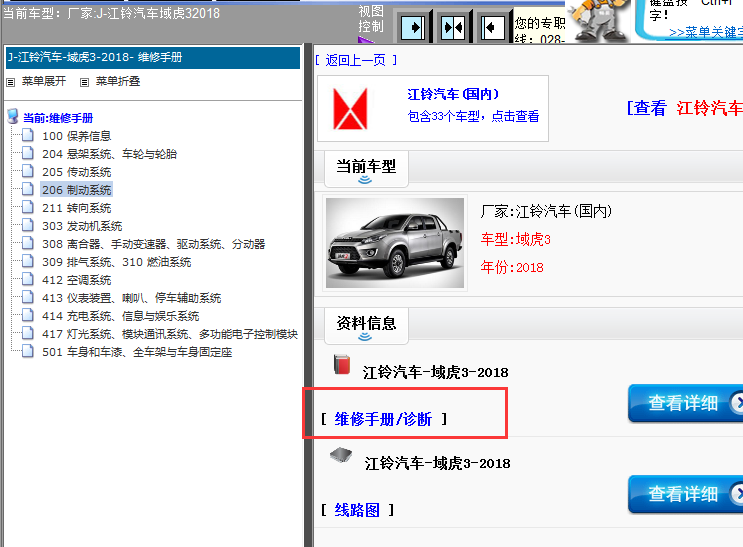Click the 当前:维修手册 root icon
The image size is (743, 547).
click(x=13, y=117)
